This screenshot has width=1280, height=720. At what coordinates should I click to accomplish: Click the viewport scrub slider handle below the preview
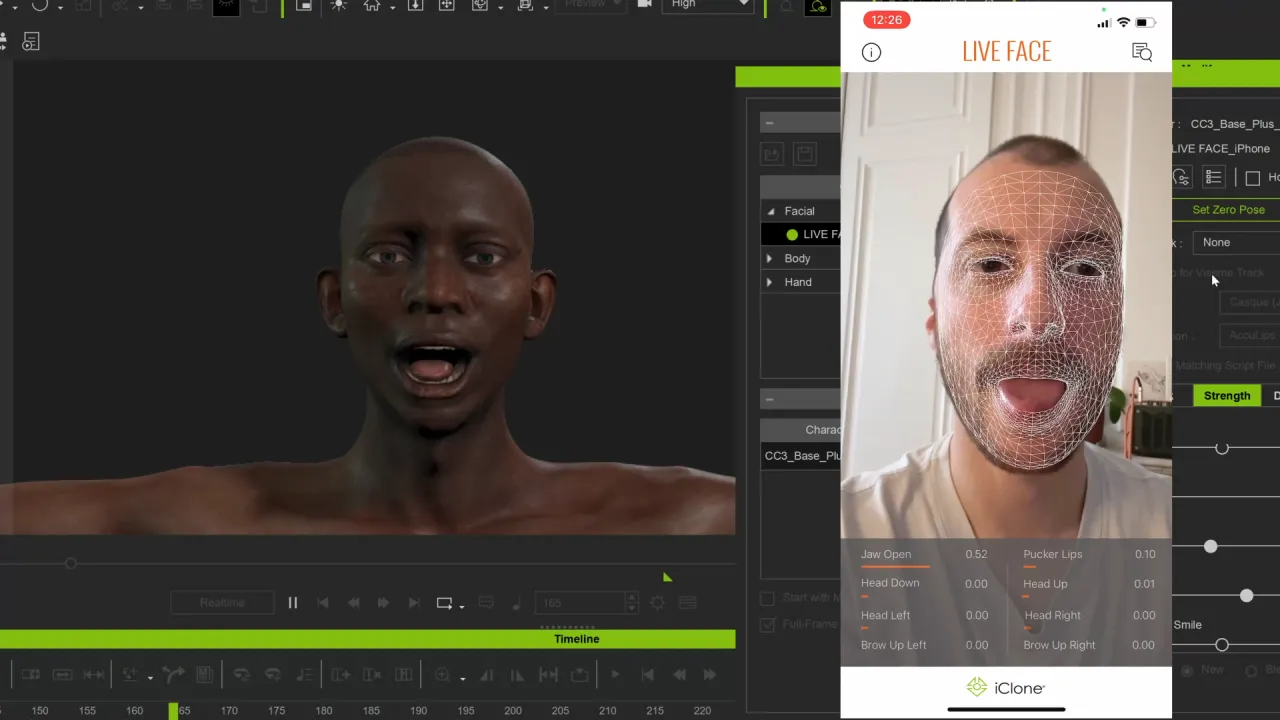click(71, 563)
